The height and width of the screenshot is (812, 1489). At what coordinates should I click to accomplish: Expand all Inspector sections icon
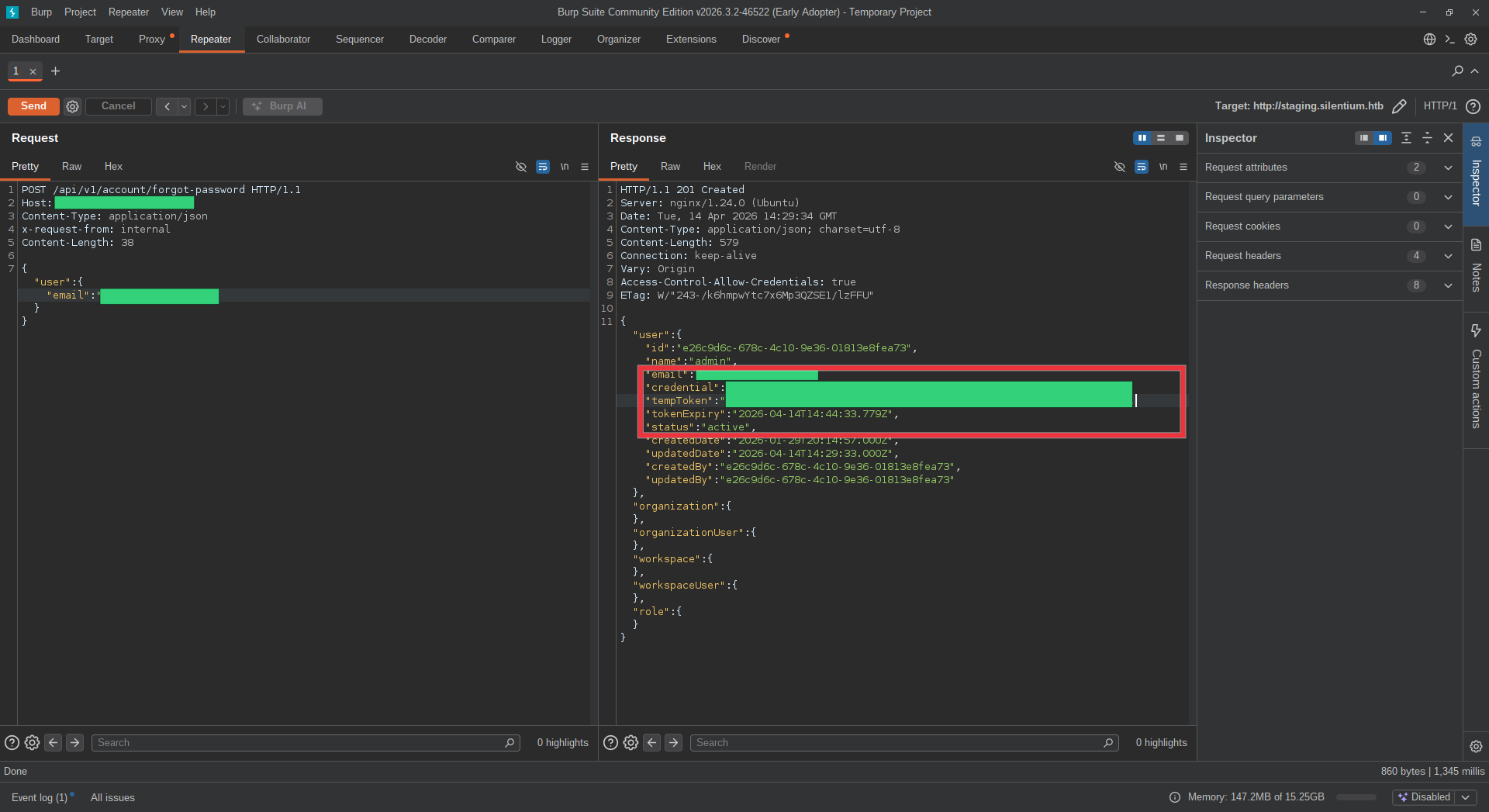pos(1406,138)
